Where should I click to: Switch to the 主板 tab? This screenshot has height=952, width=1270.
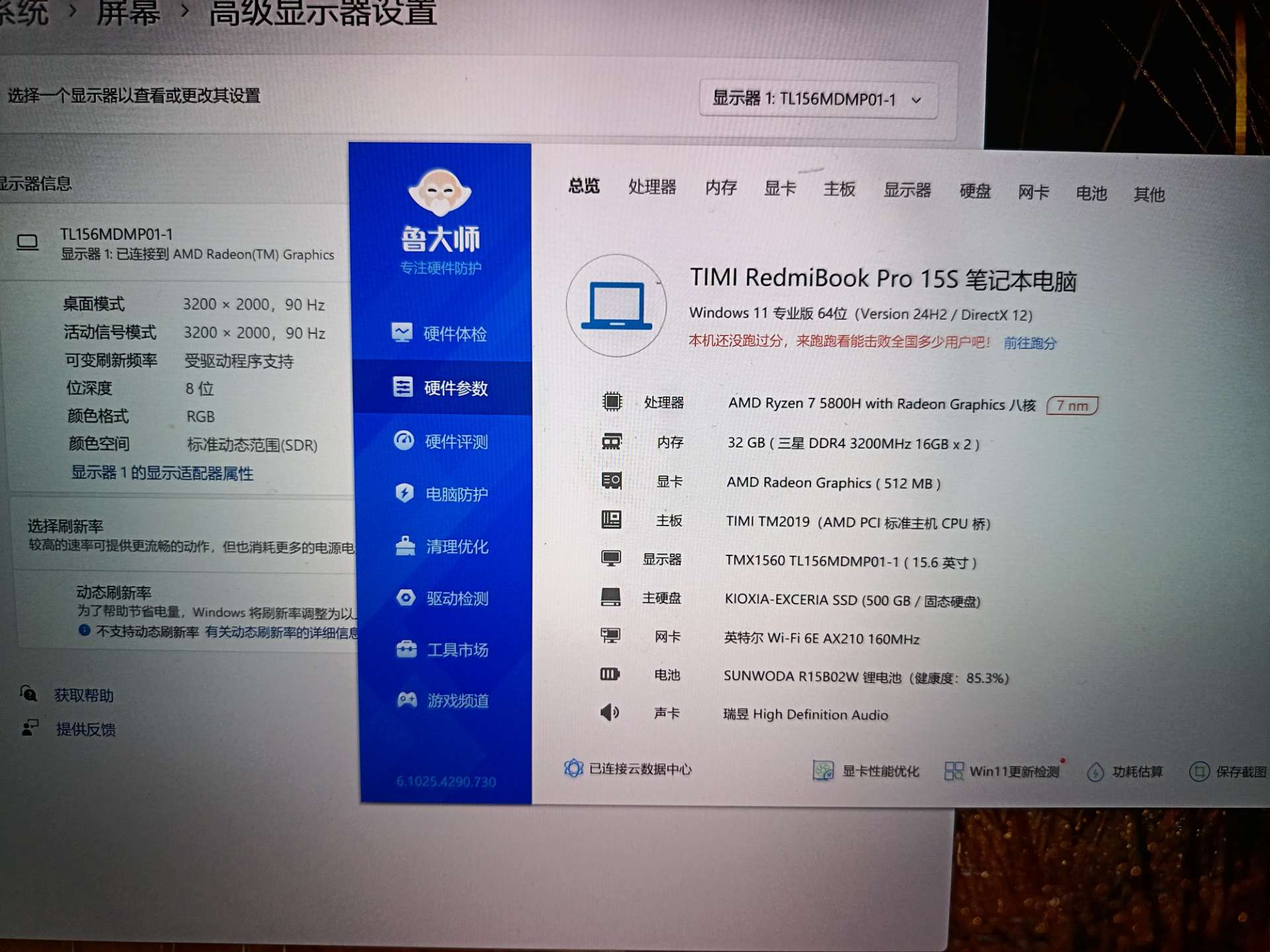point(839,189)
